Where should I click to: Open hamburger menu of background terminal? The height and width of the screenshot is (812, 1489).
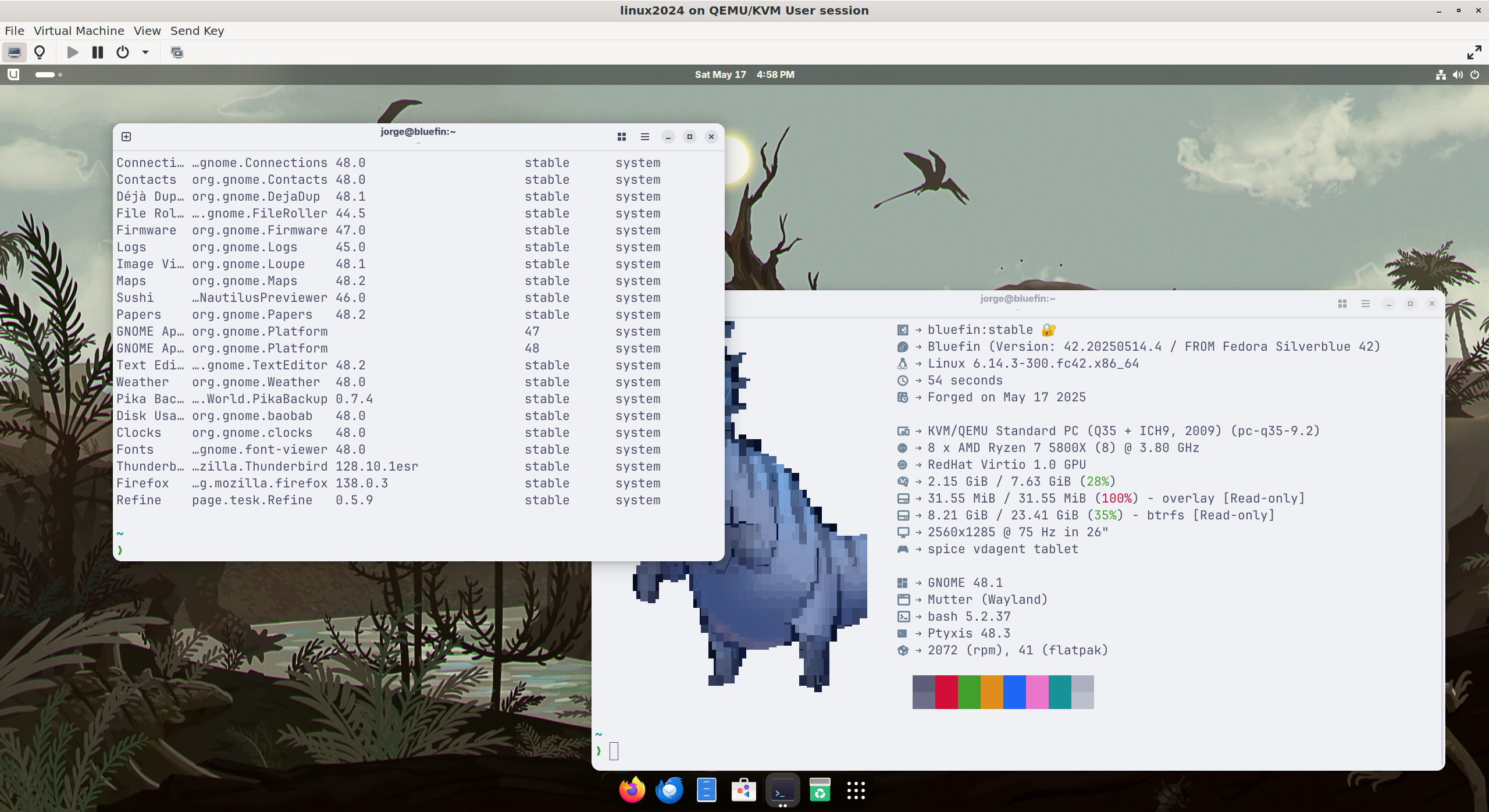point(1365,304)
